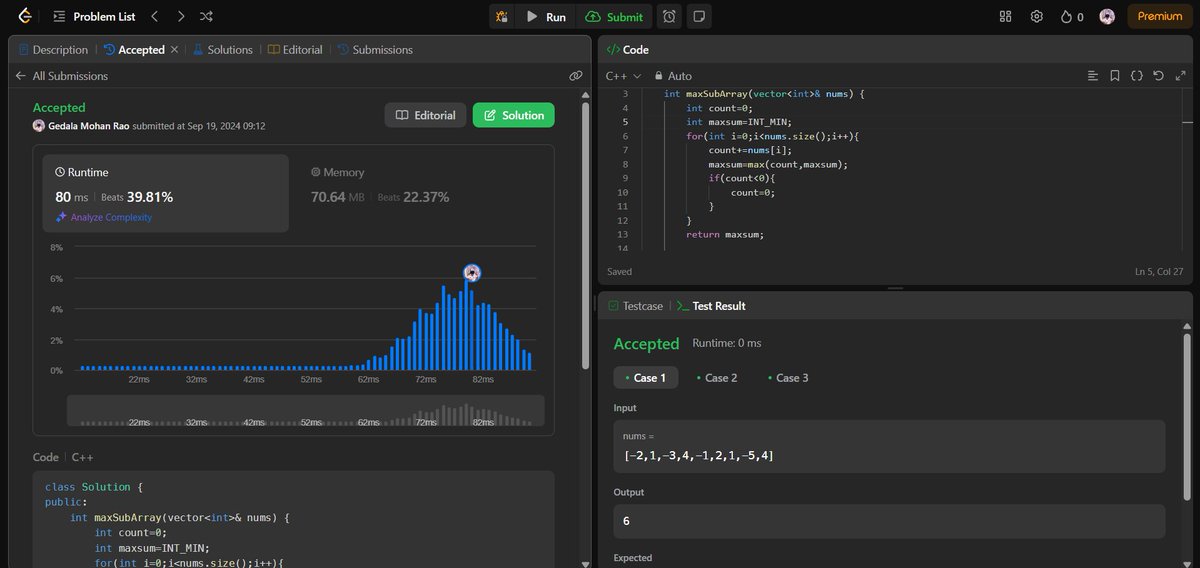Click the Runtime: 0 ms text
This screenshot has height=568, width=1200.
pos(727,343)
